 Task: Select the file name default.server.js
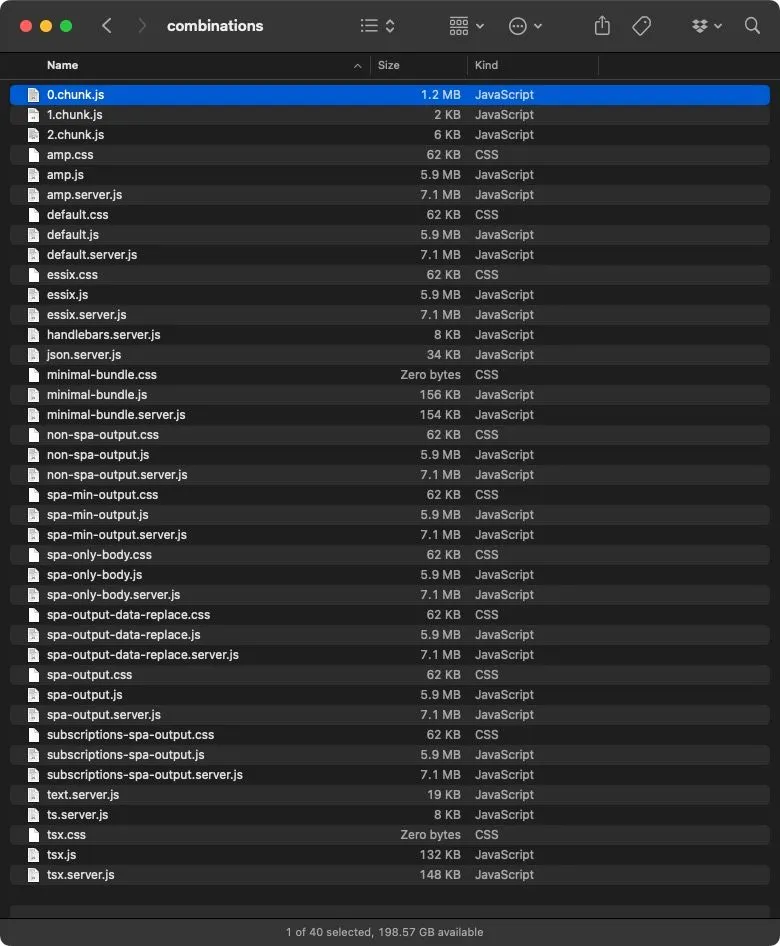tap(92, 255)
